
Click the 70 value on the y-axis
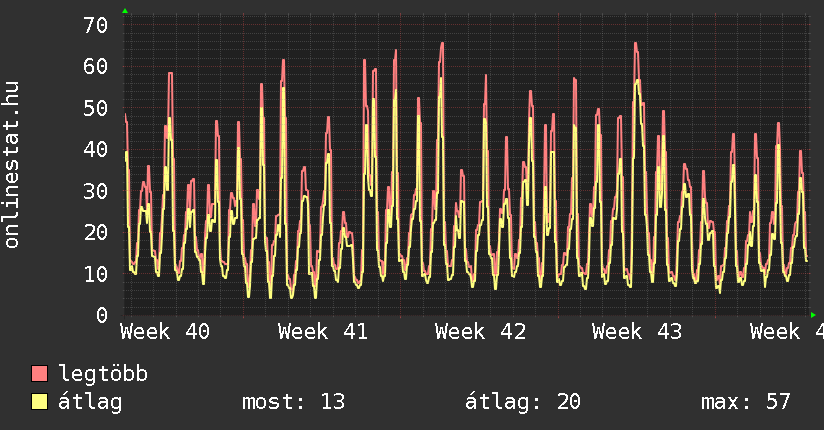(x=95, y=25)
